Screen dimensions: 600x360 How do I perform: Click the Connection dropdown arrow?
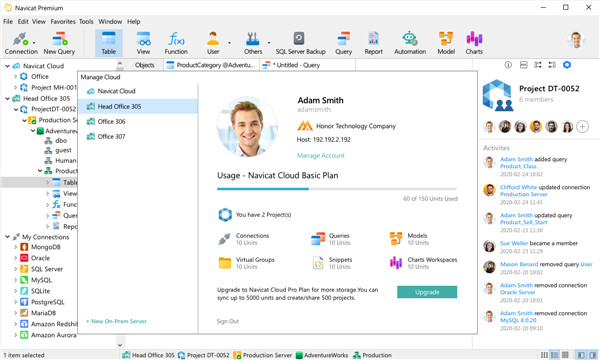(34, 43)
